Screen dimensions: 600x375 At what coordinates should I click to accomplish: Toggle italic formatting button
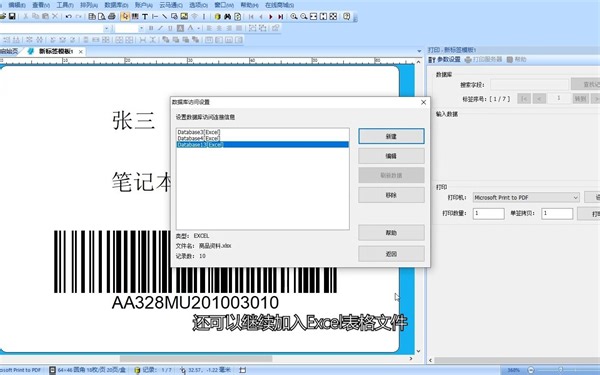[x=160, y=28]
